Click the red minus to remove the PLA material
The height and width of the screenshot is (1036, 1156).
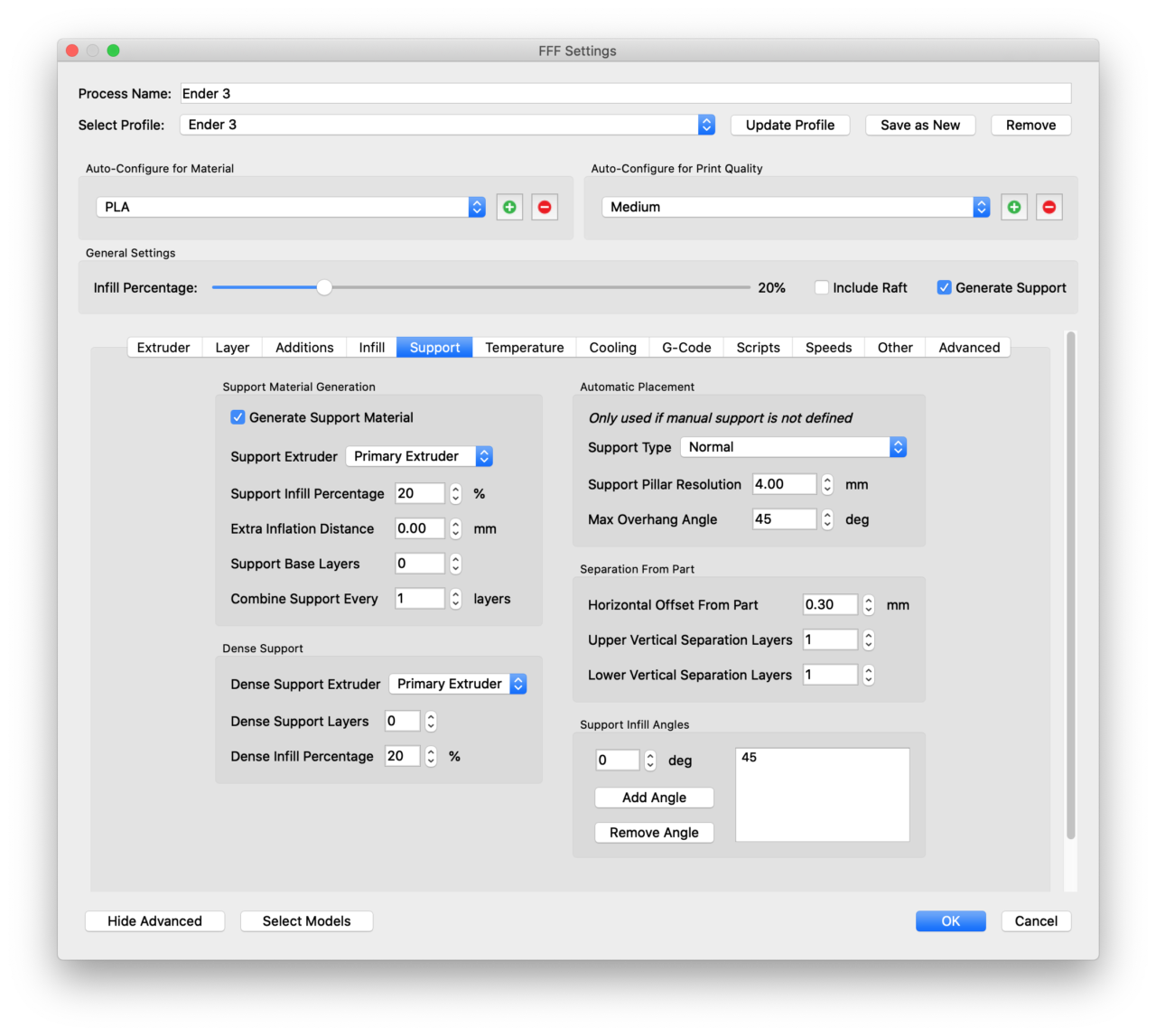tap(545, 207)
